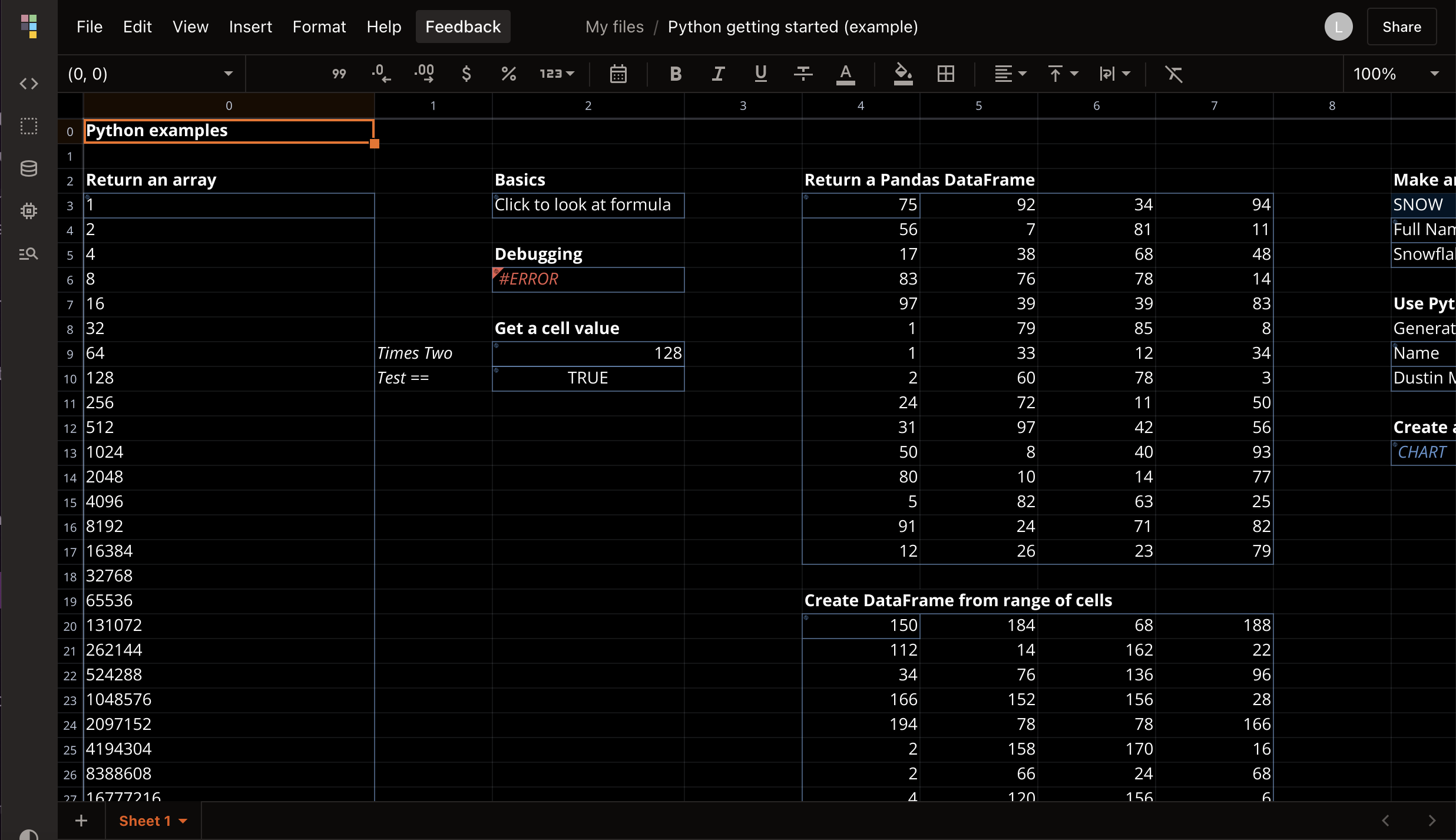Select the currency format icon

pos(465,74)
